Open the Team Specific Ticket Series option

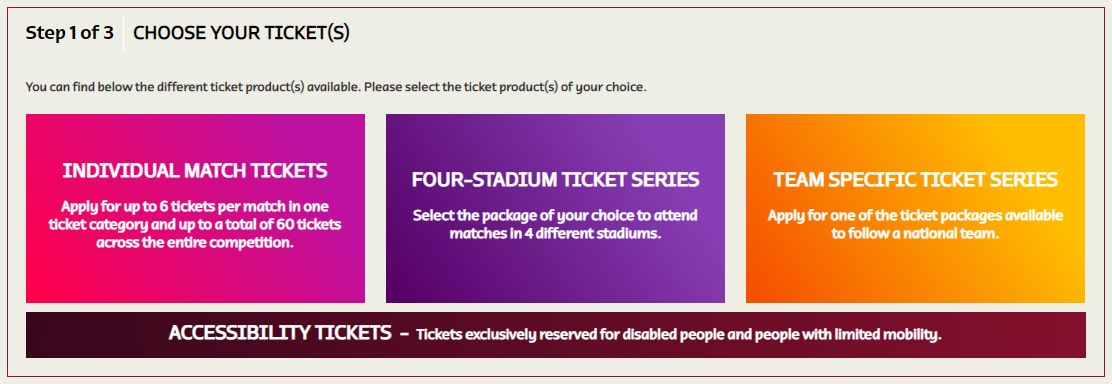pyautogui.click(x=916, y=208)
